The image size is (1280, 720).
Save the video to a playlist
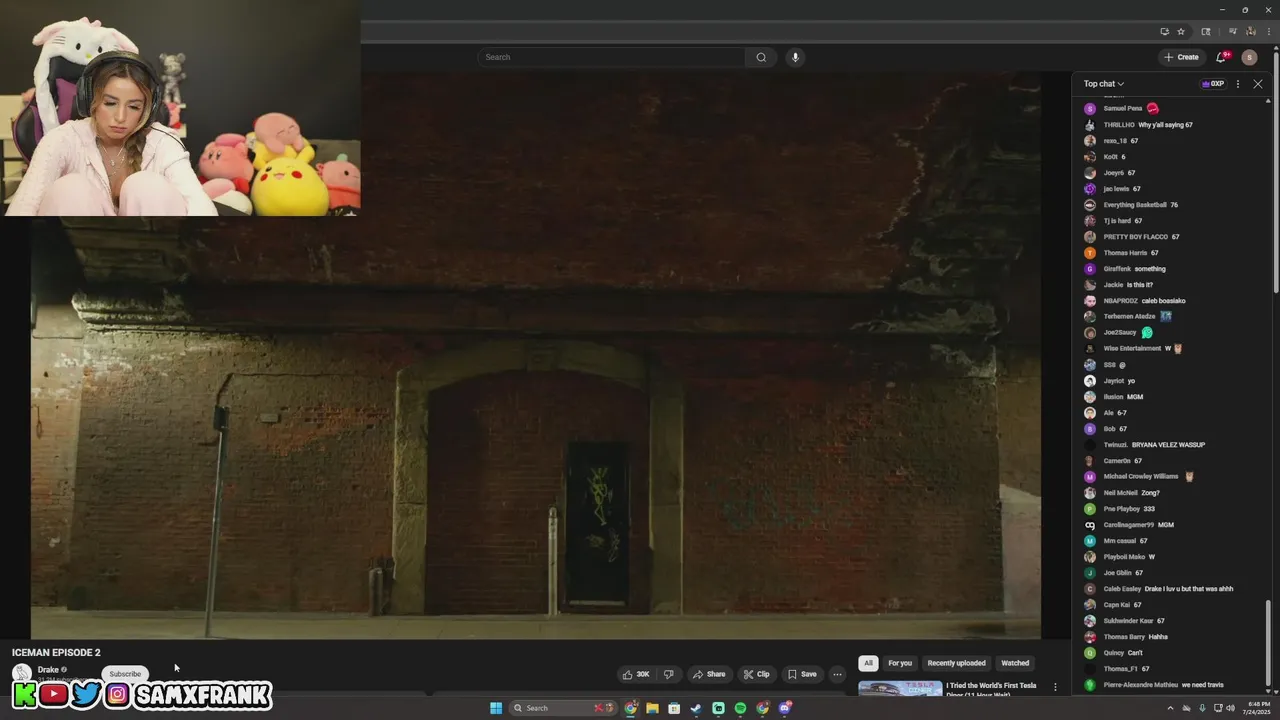pyautogui.click(x=802, y=674)
